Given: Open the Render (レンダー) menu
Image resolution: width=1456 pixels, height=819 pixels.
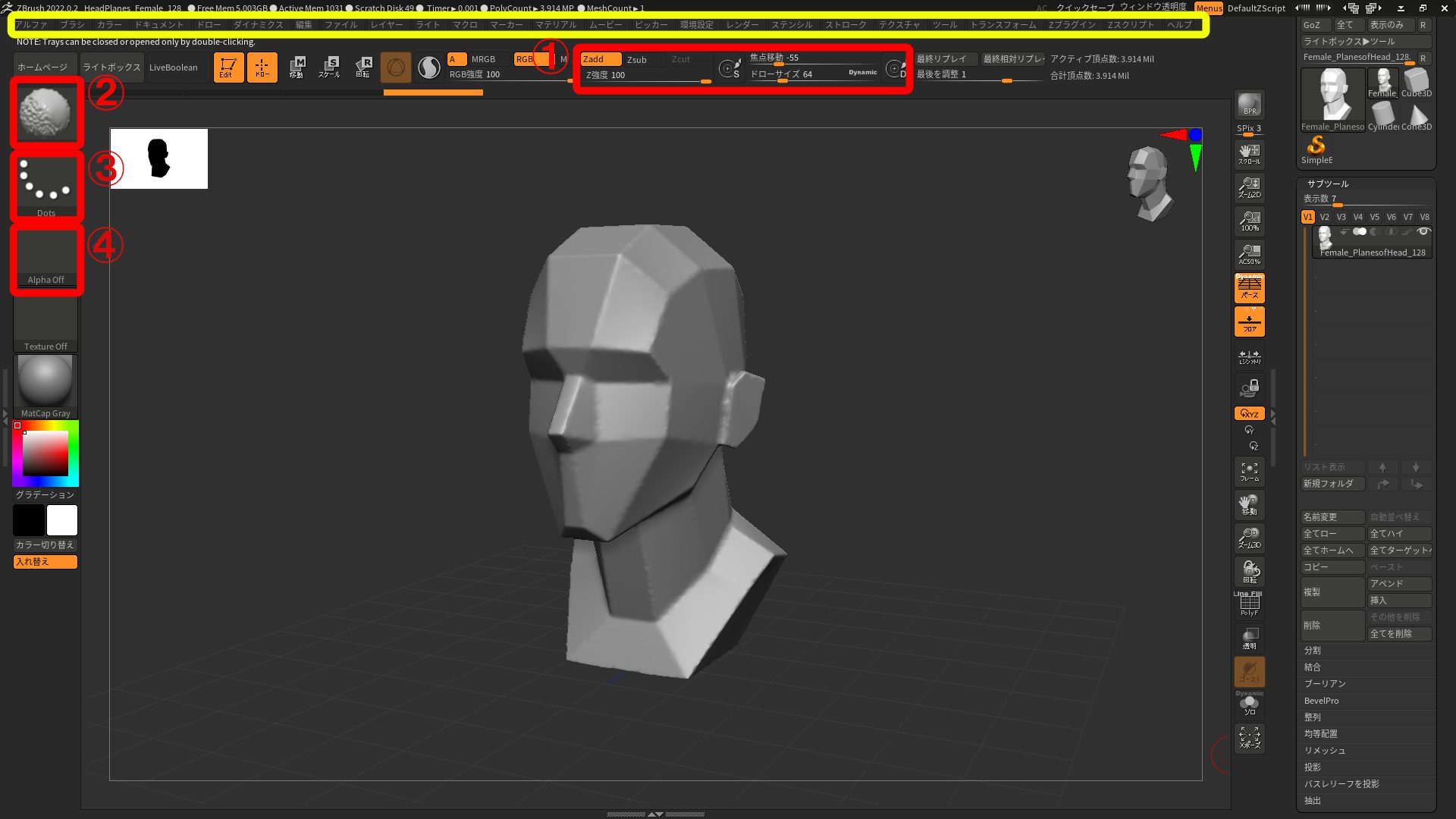Looking at the screenshot, I should pyautogui.click(x=742, y=25).
